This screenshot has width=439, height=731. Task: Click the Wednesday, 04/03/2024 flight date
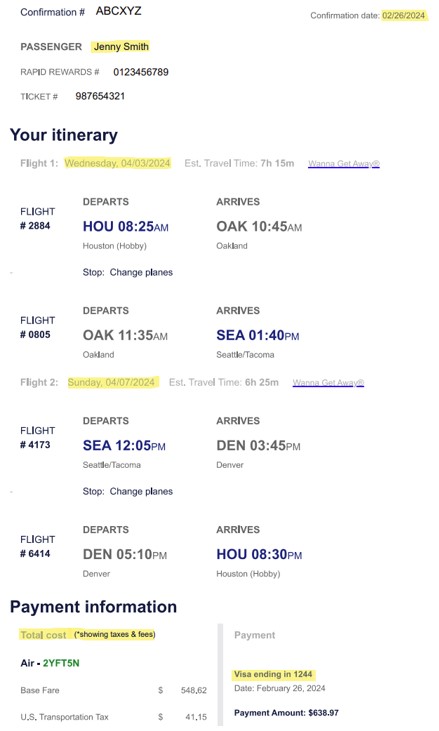pos(117,164)
